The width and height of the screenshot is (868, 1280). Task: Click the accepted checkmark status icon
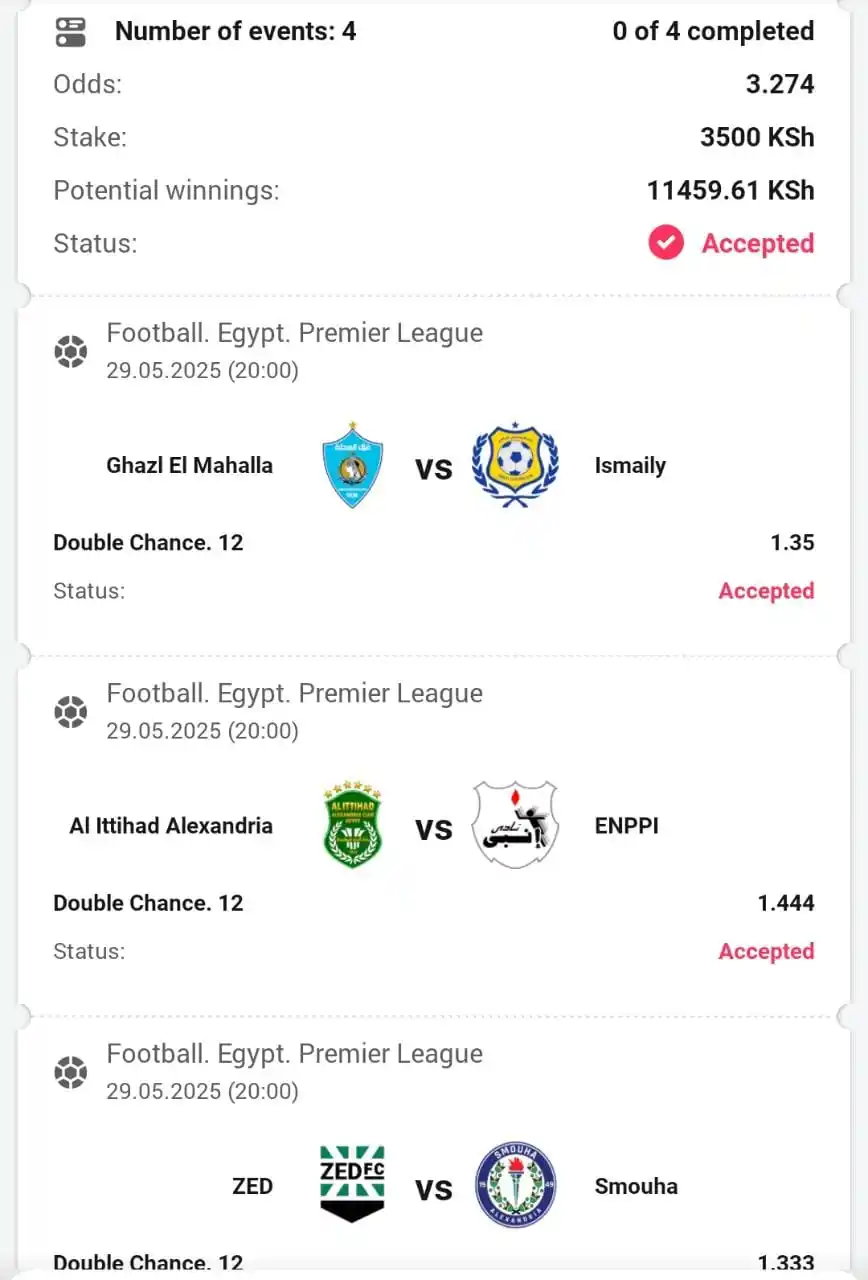[666, 243]
